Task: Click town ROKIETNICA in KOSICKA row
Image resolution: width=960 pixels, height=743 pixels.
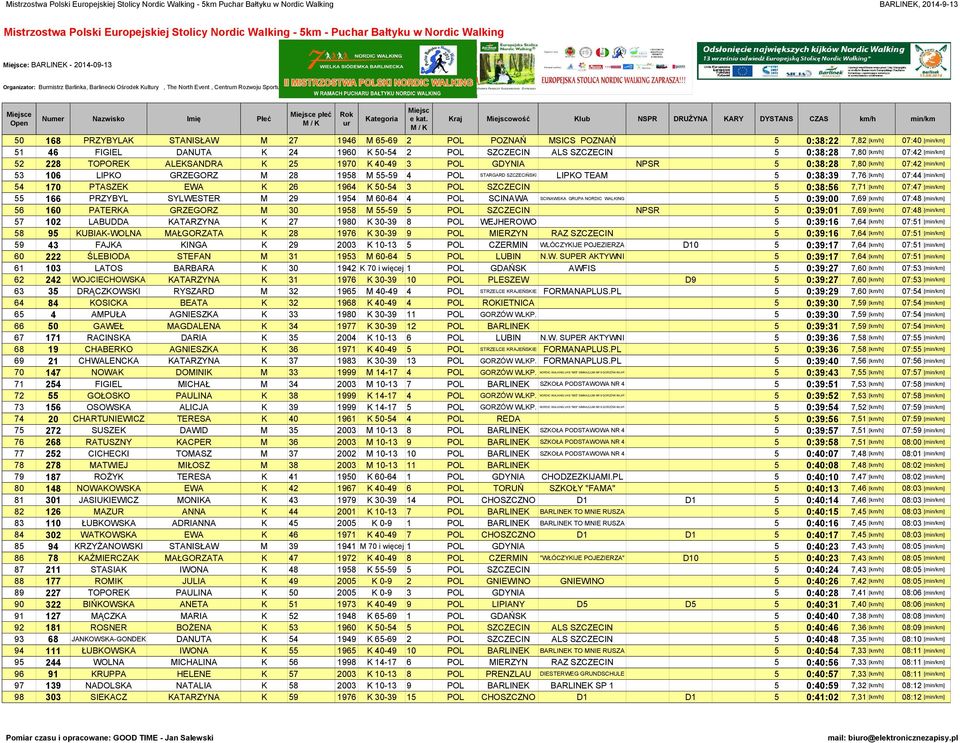Action: pyautogui.click(x=508, y=304)
